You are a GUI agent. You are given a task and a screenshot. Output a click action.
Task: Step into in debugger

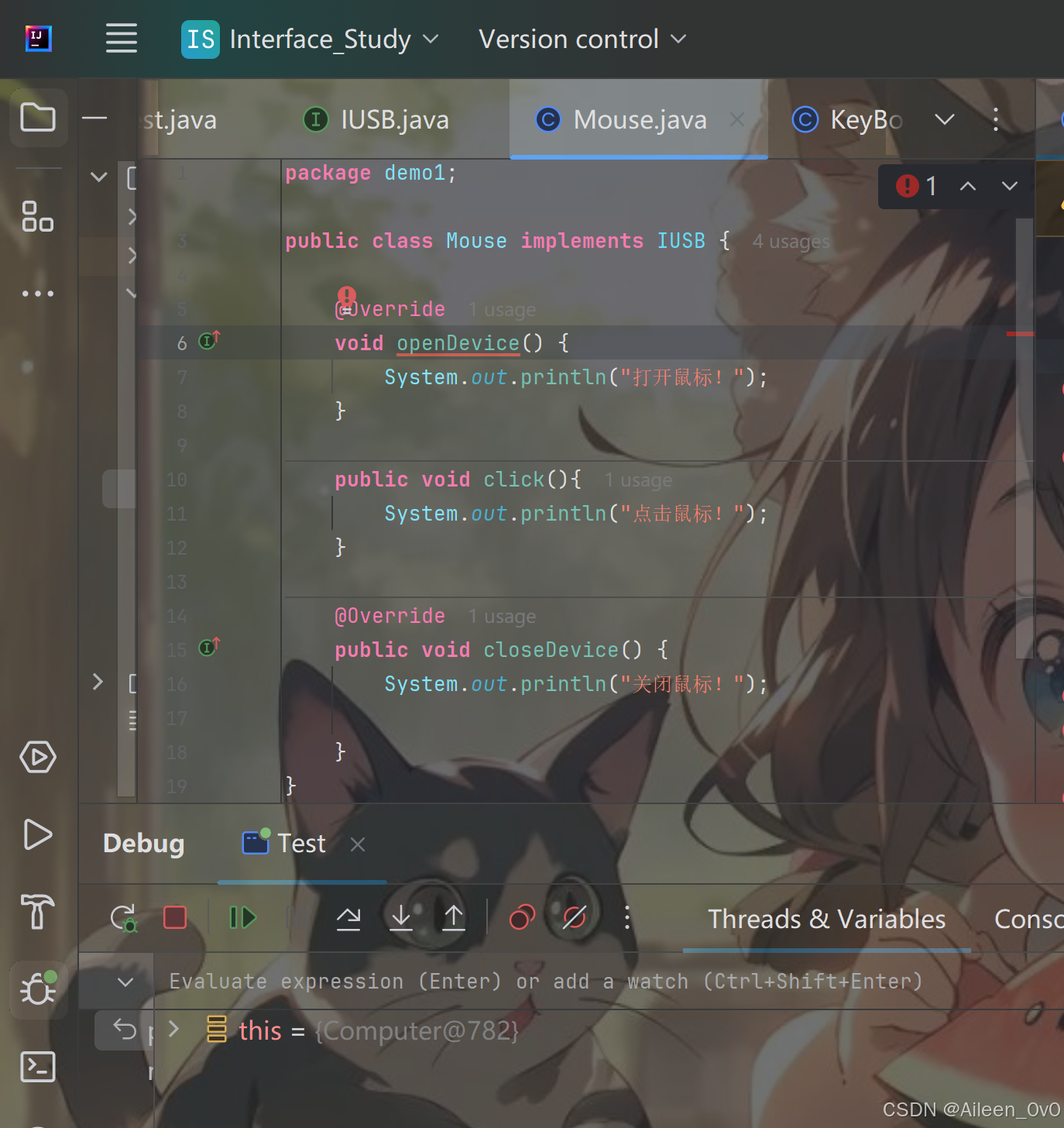click(401, 918)
